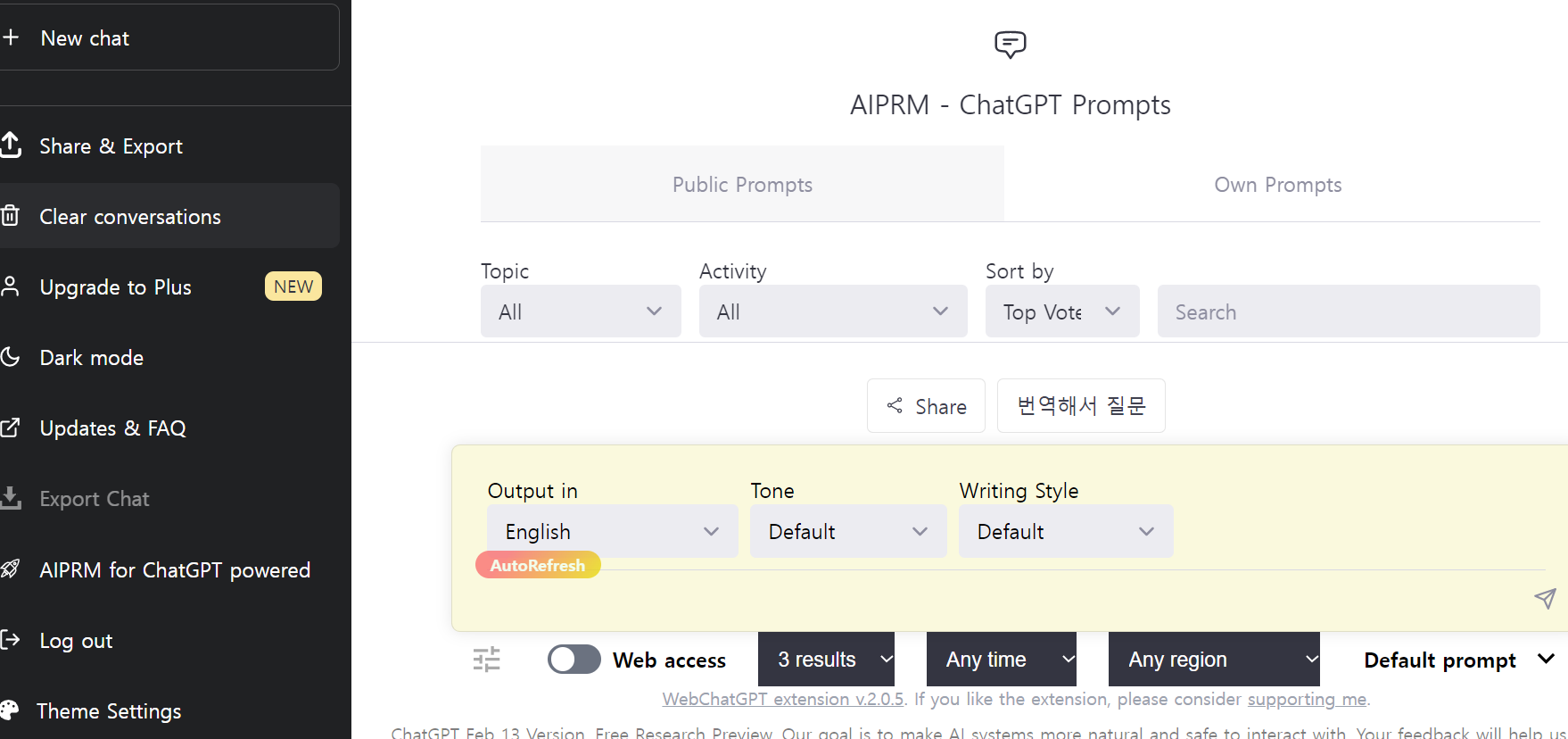
Task: Click the Log out arrow icon
Action: pos(10,639)
